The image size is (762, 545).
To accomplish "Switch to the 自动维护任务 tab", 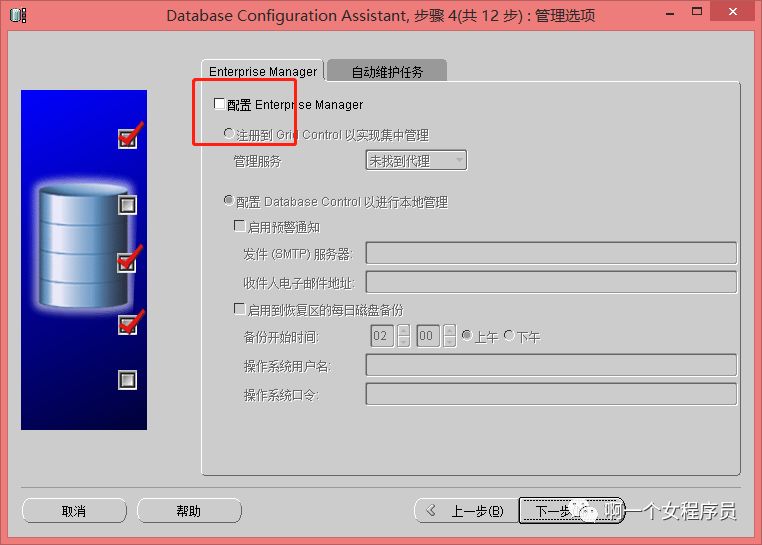I will tap(387, 71).
